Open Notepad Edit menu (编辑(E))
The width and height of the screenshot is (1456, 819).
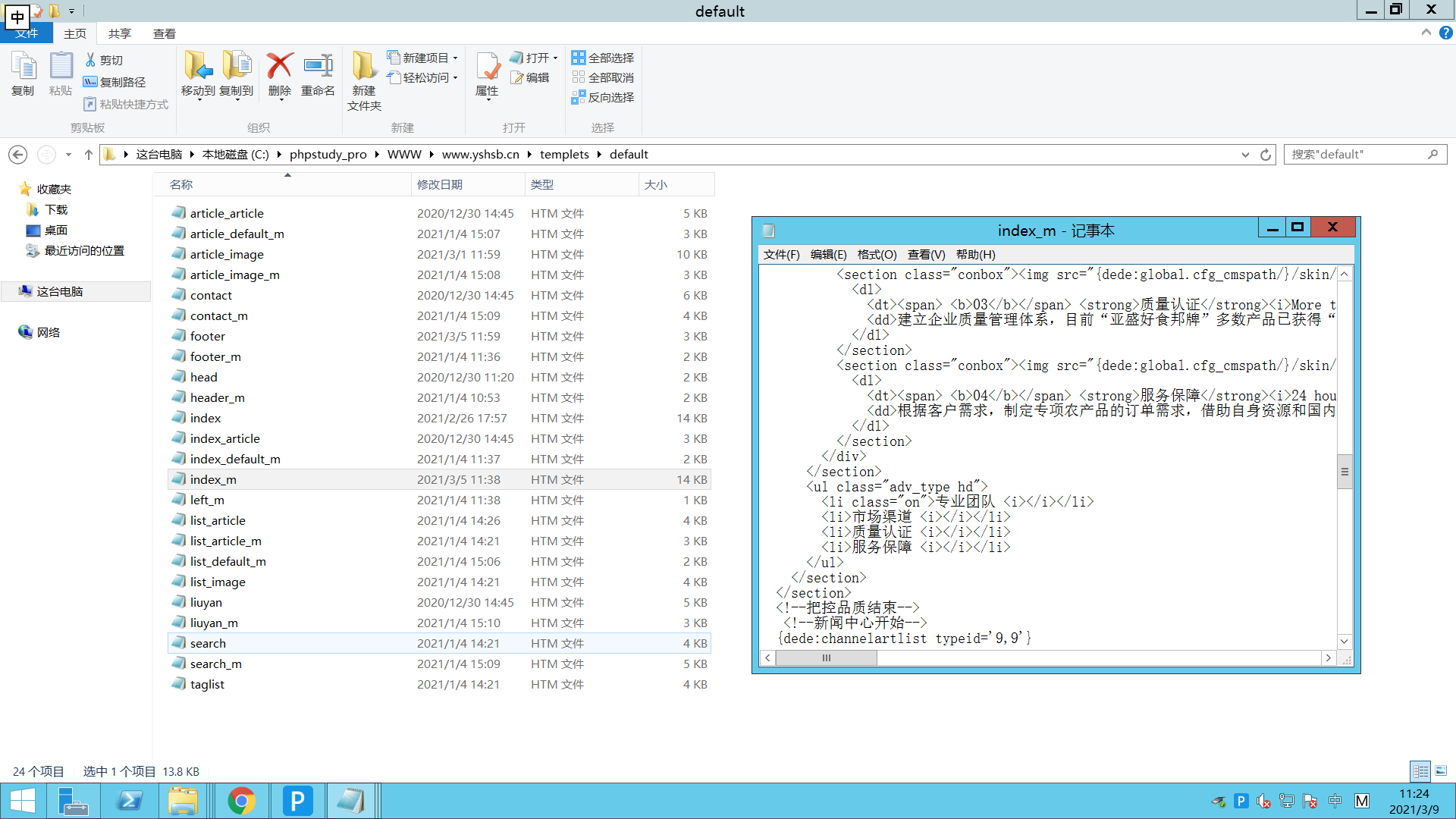pyautogui.click(x=829, y=255)
